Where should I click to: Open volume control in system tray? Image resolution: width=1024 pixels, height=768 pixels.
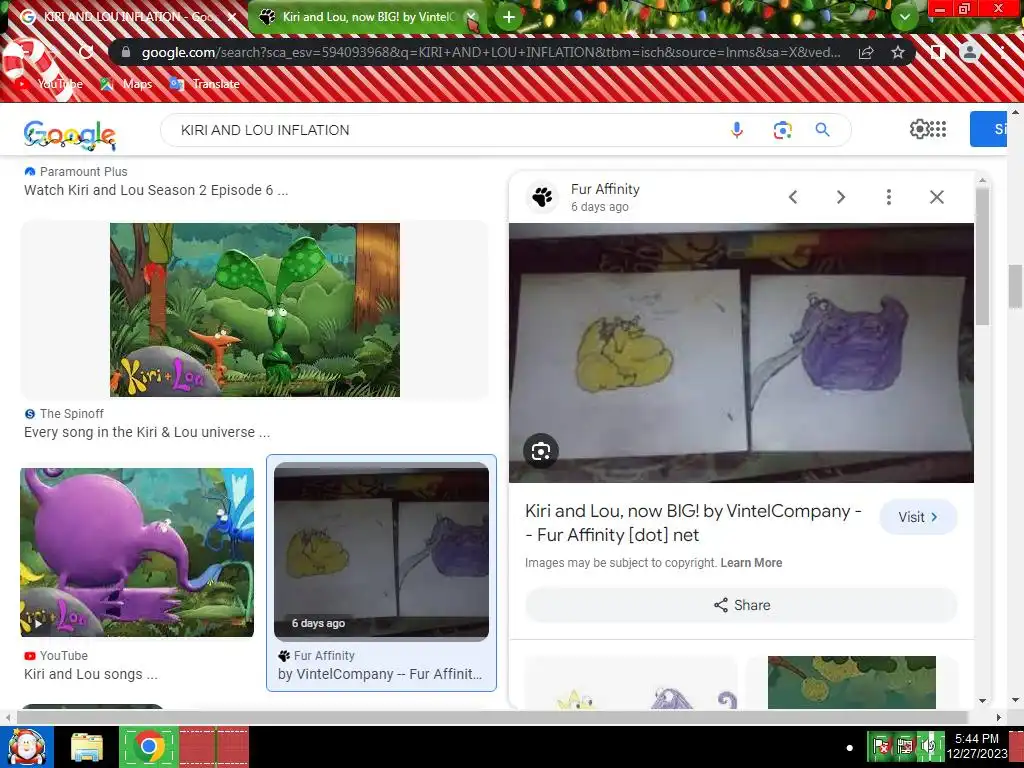tap(928, 746)
